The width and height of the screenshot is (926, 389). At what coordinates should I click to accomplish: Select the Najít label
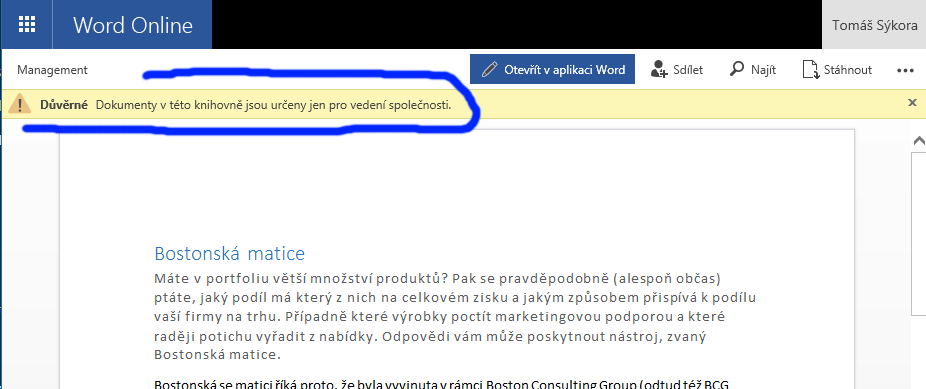click(x=763, y=70)
